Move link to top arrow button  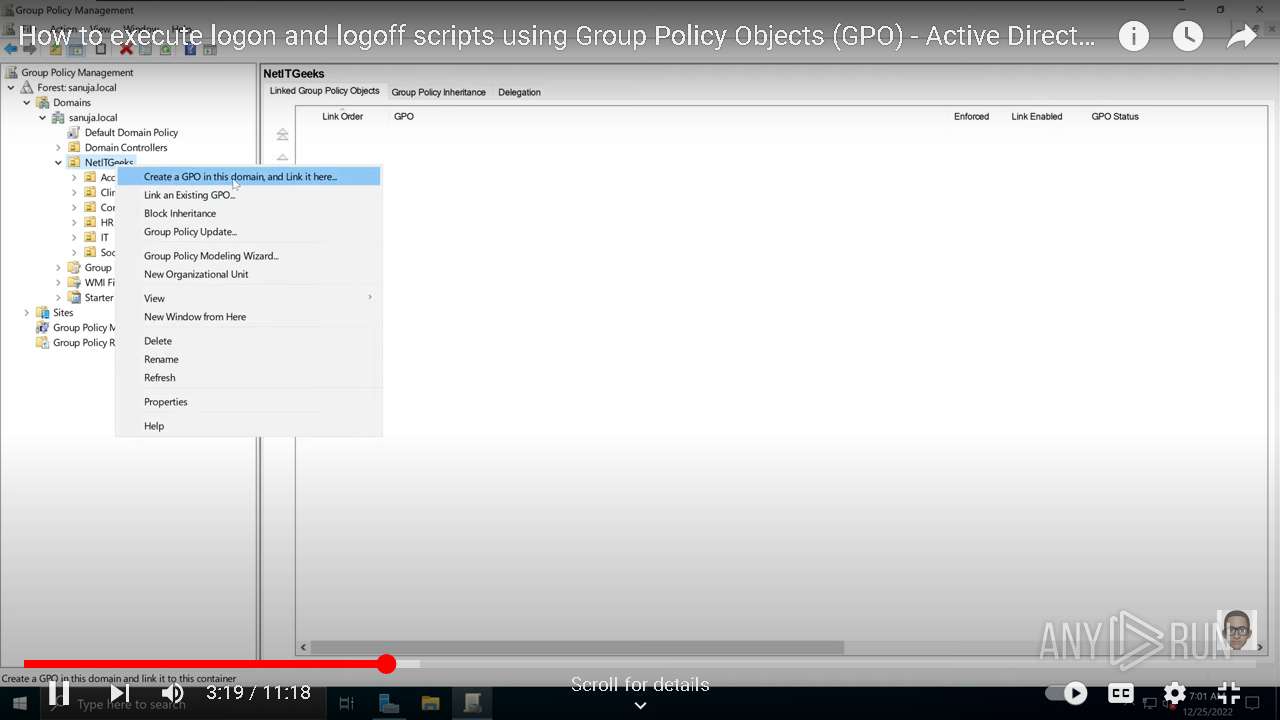click(x=282, y=134)
